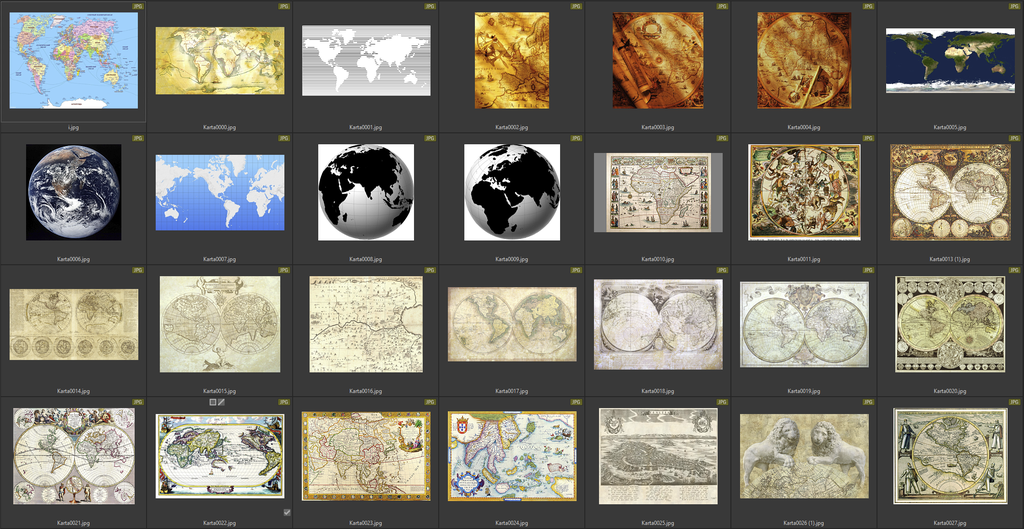This screenshot has height=529, width=1024.
Task: Pick the satellite world map Karta0005
Action: pos(950,60)
